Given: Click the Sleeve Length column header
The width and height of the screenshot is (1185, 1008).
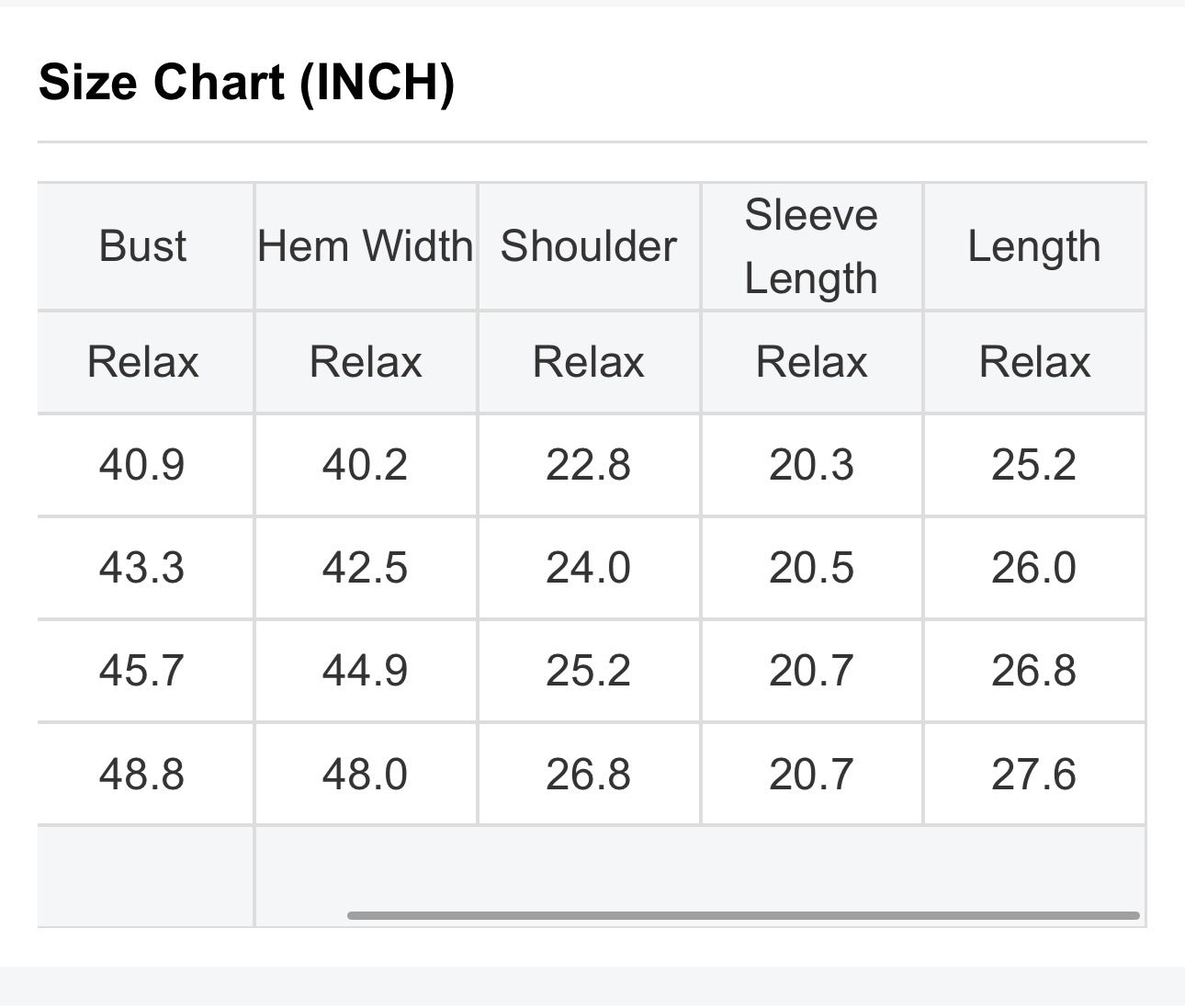Looking at the screenshot, I should (x=811, y=246).
